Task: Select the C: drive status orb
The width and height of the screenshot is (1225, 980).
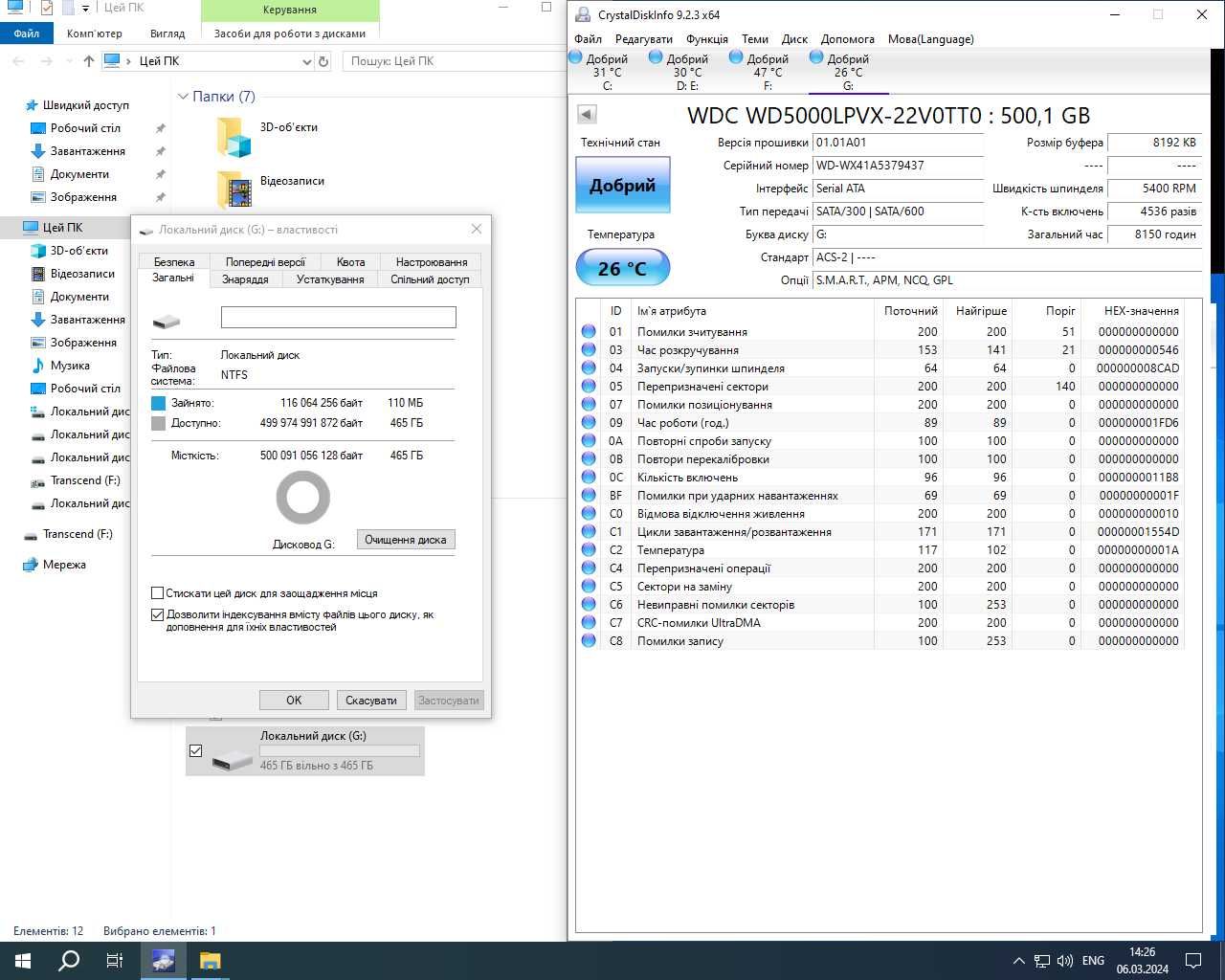Action: 576,57
